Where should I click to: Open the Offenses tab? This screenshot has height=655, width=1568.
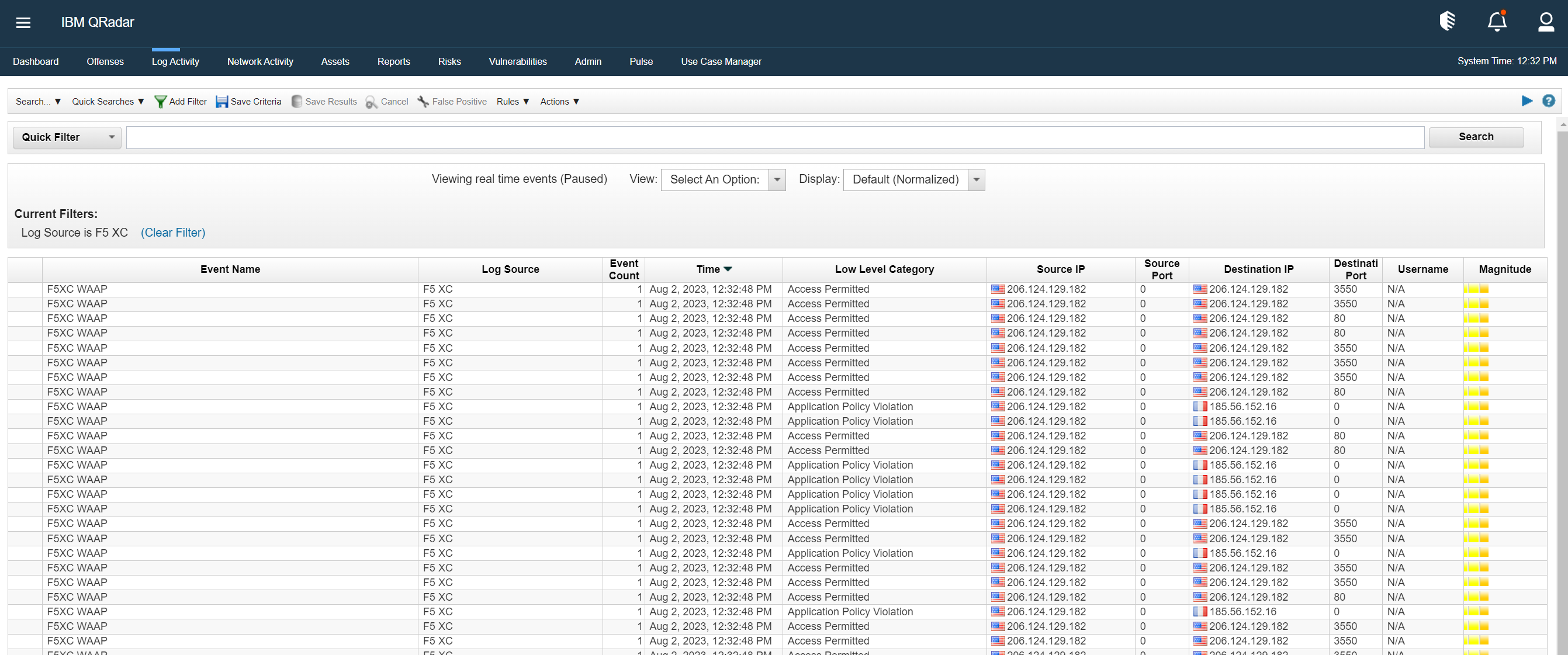point(105,61)
